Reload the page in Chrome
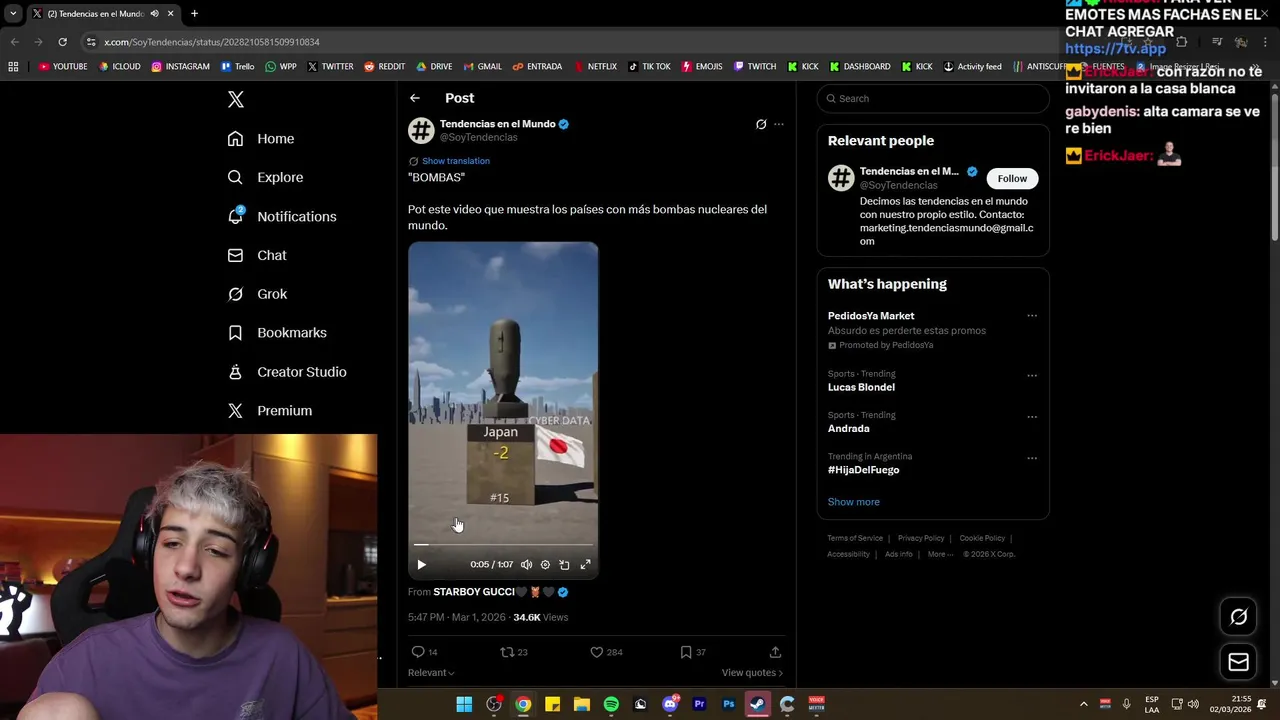This screenshot has height=720, width=1280. [x=62, y=42]
